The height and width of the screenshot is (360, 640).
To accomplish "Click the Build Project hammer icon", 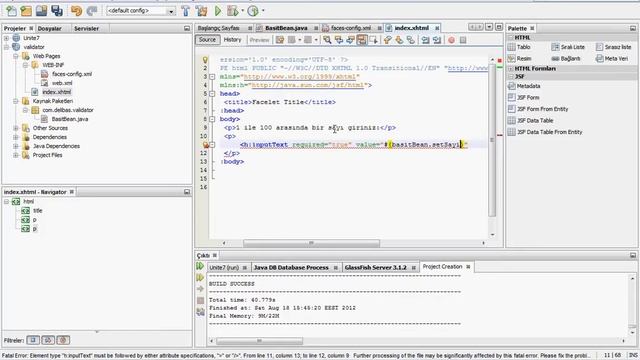I will point(186,11).
